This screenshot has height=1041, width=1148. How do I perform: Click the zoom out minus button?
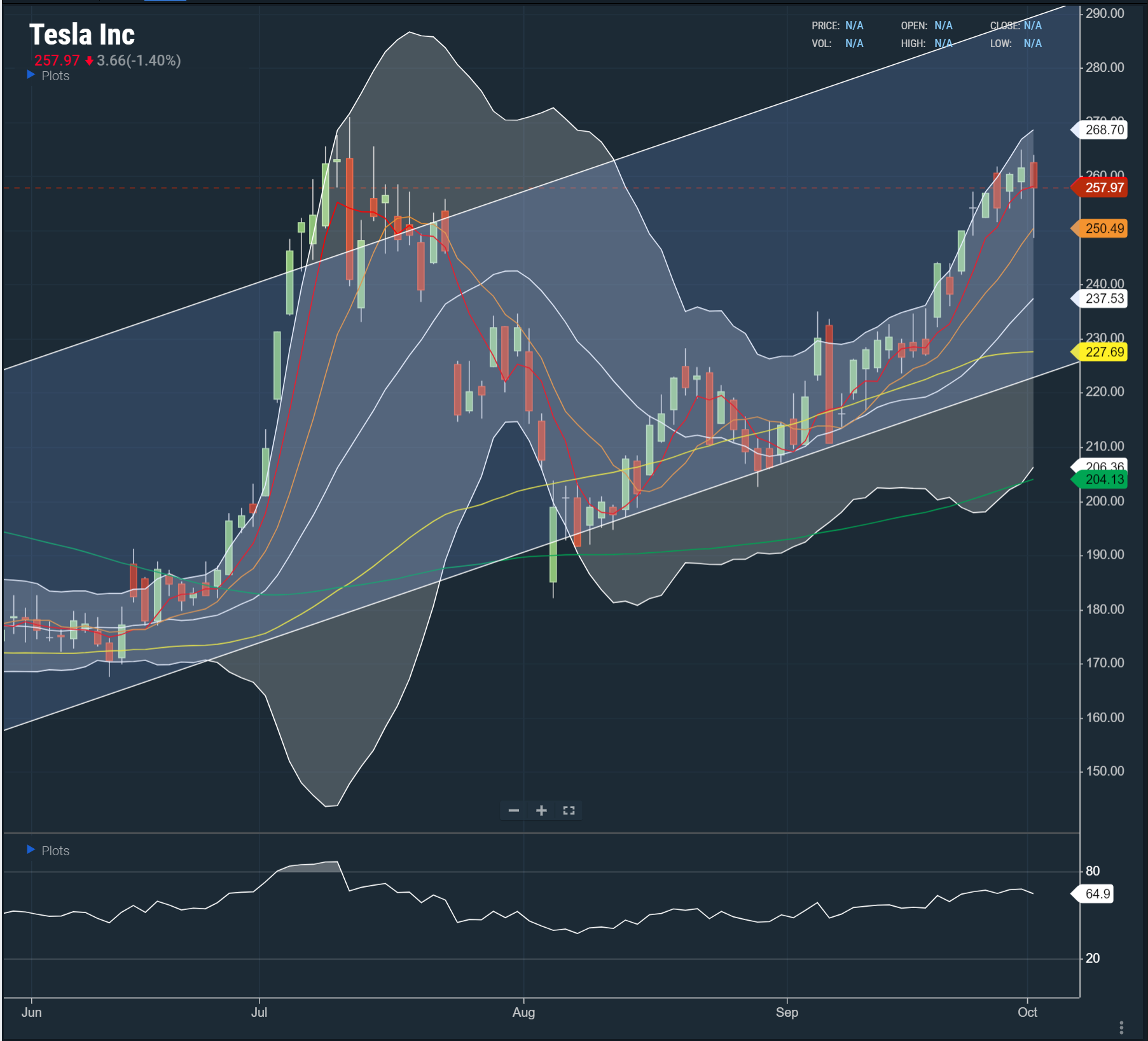coord(514,810)
